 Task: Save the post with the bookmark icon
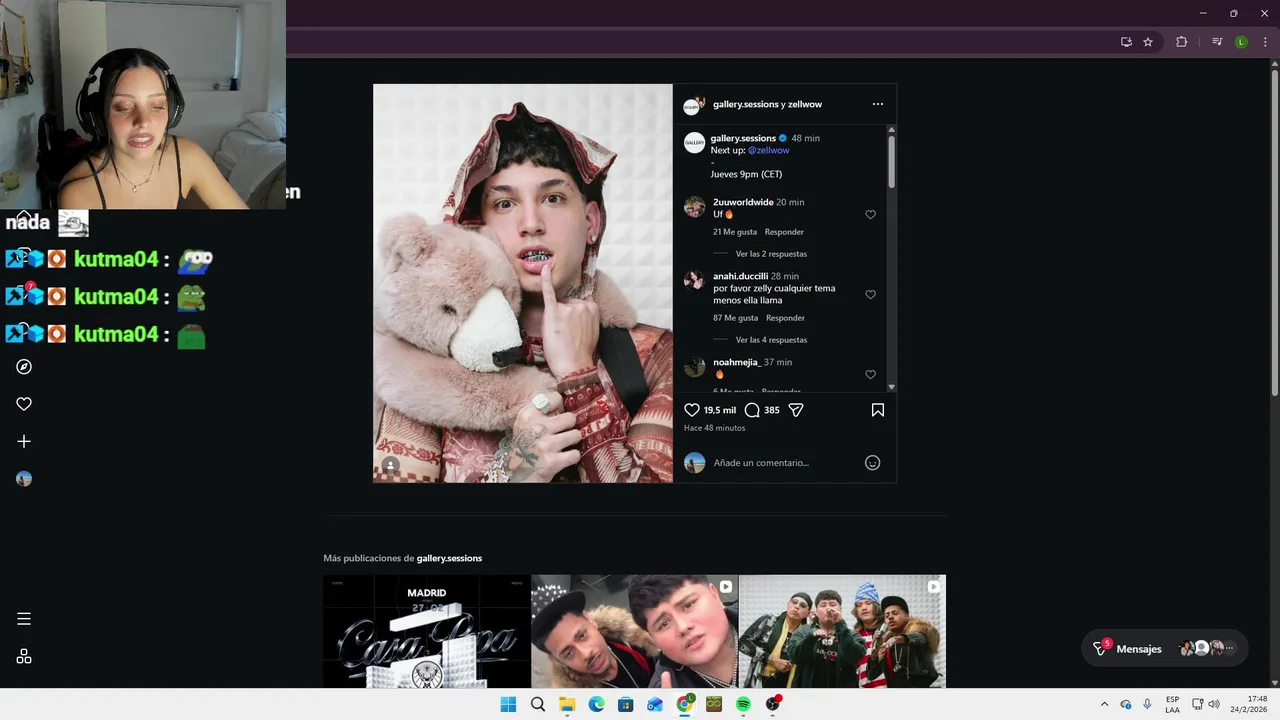[877, 410]
